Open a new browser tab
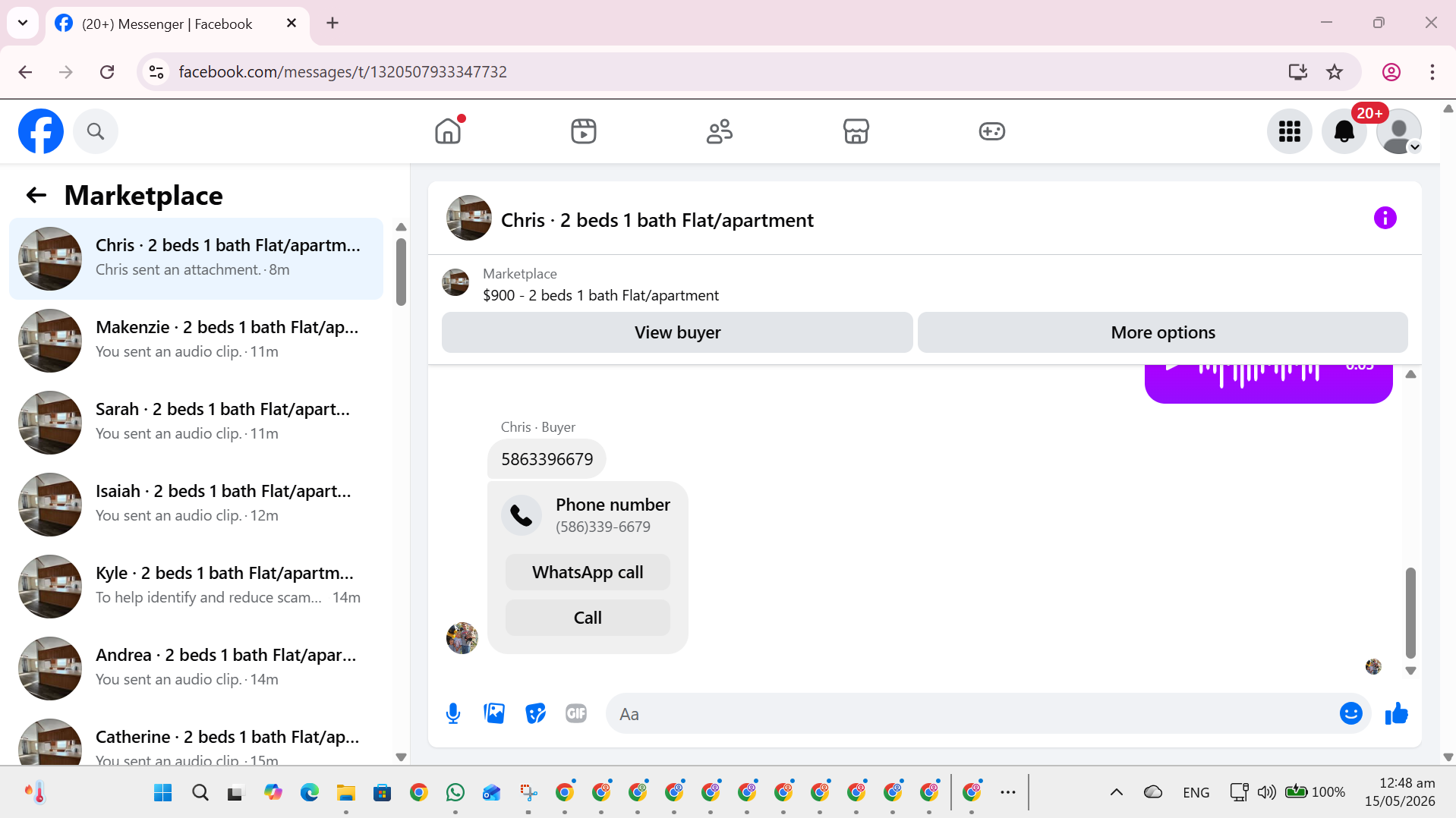 tap(332, 23)
